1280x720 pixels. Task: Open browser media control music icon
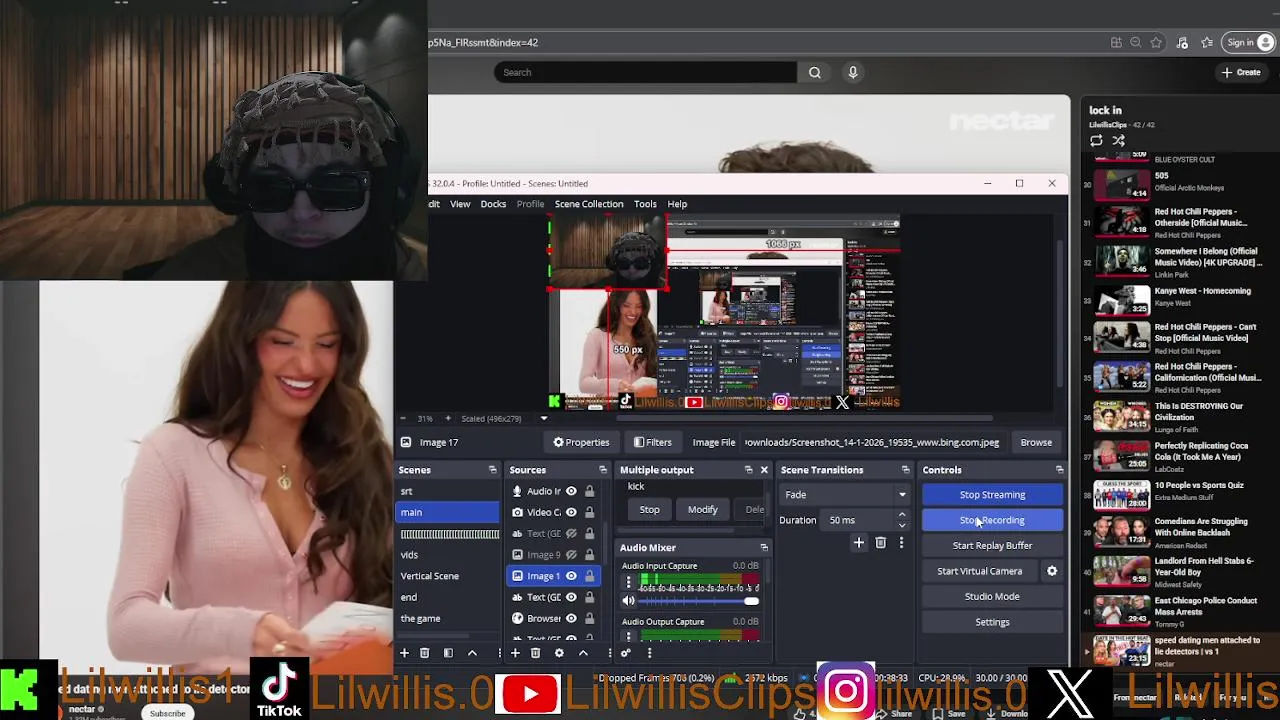coord(1182,43)
